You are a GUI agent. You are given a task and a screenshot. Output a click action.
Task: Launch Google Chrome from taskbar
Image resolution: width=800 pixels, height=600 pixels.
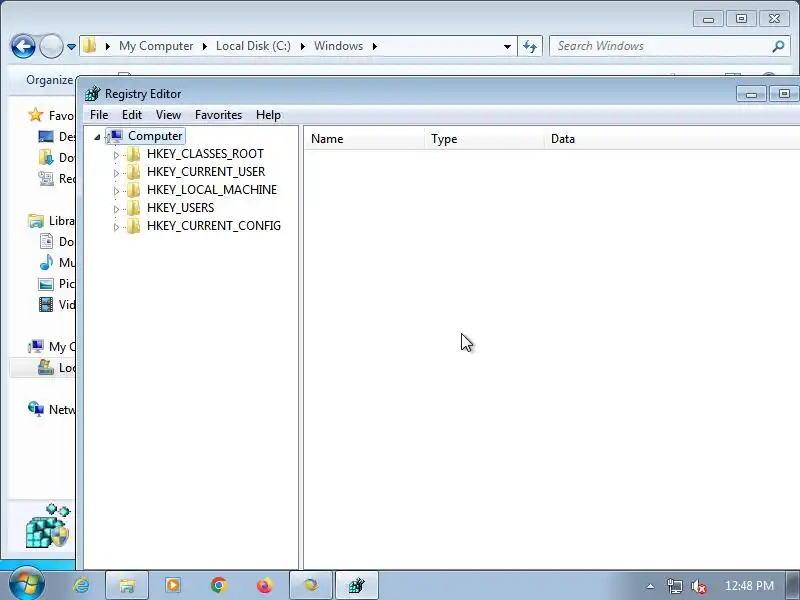(219, 585)
